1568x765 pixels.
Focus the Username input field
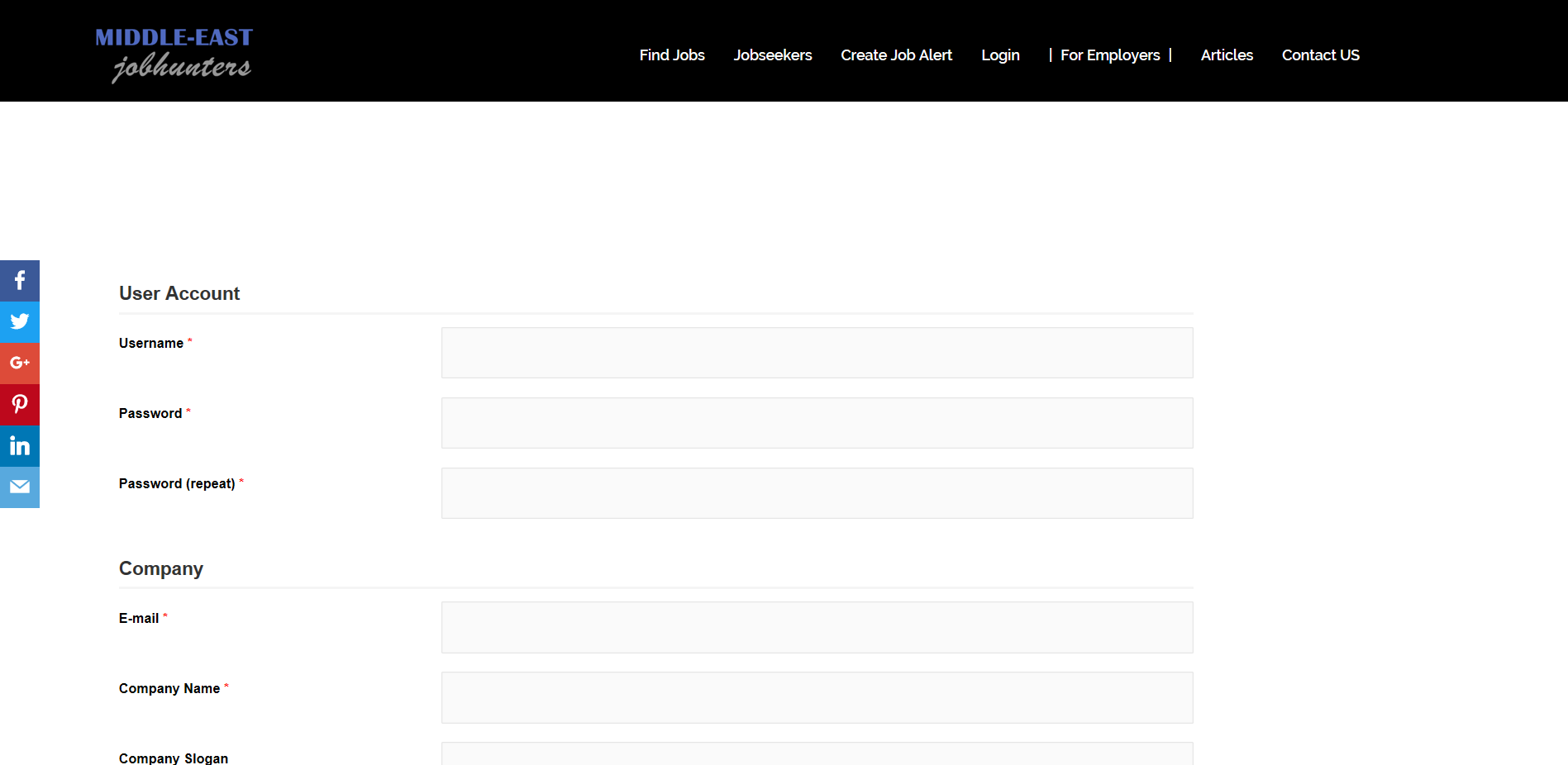click(817, 353)
